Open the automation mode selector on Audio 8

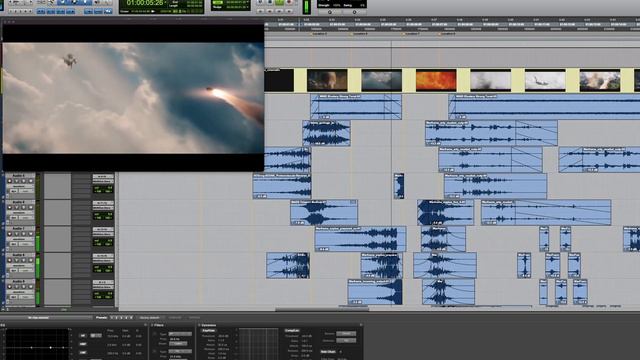[x=26, y=271]
